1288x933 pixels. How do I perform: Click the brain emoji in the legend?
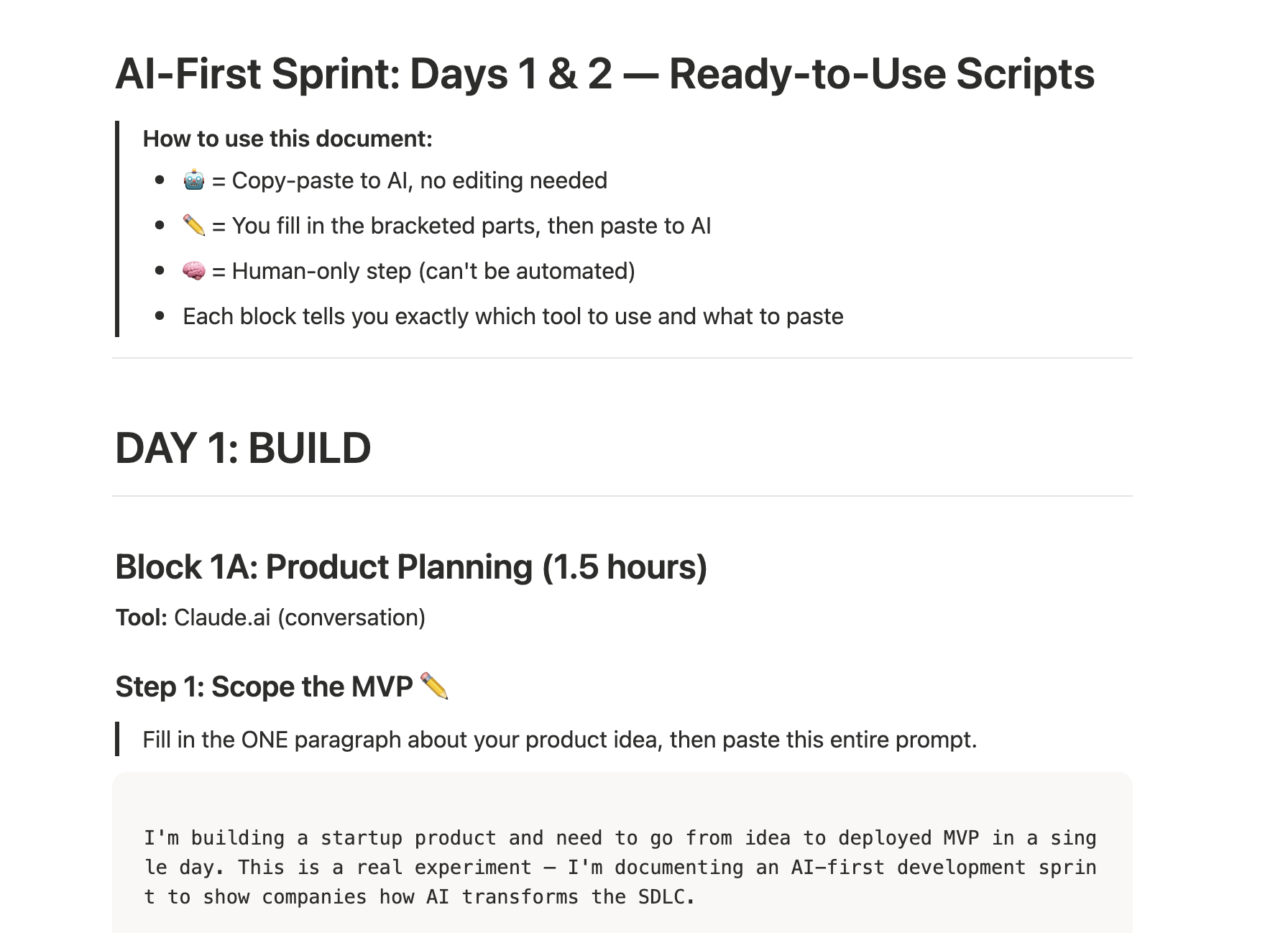[193, 271]
